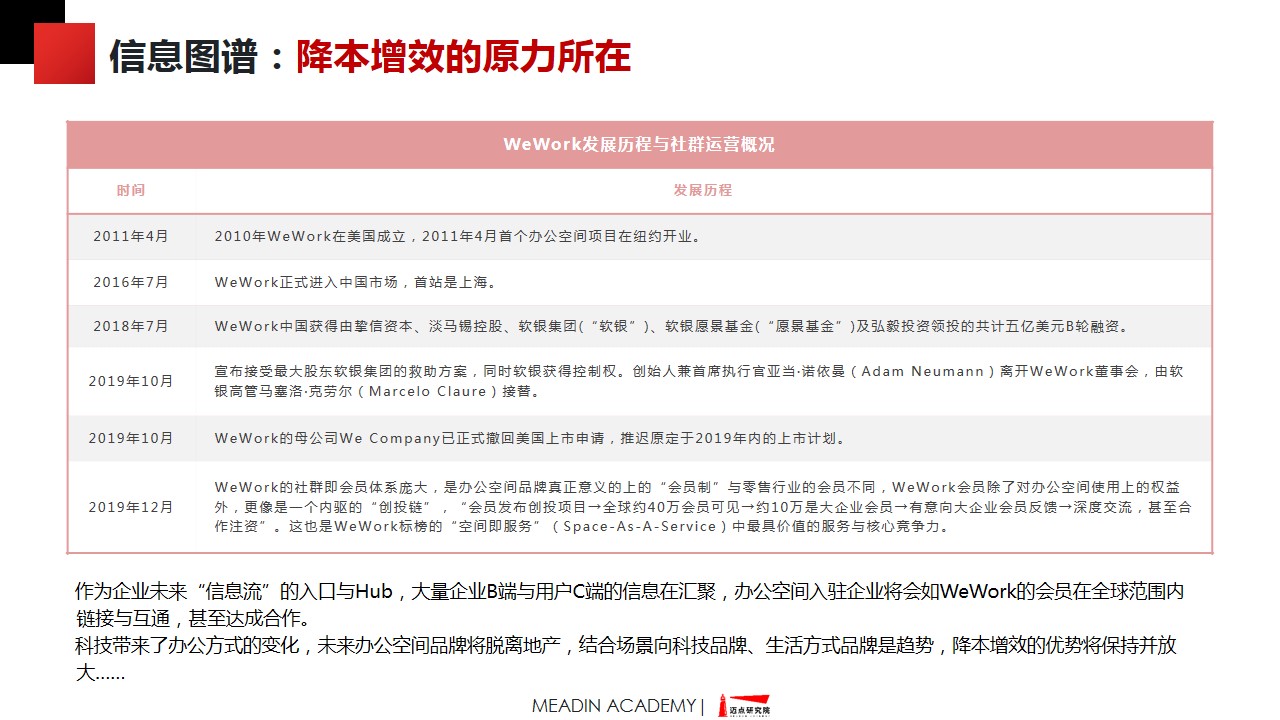Click the red '降本增效的原力所在' title text

point(463,58)
